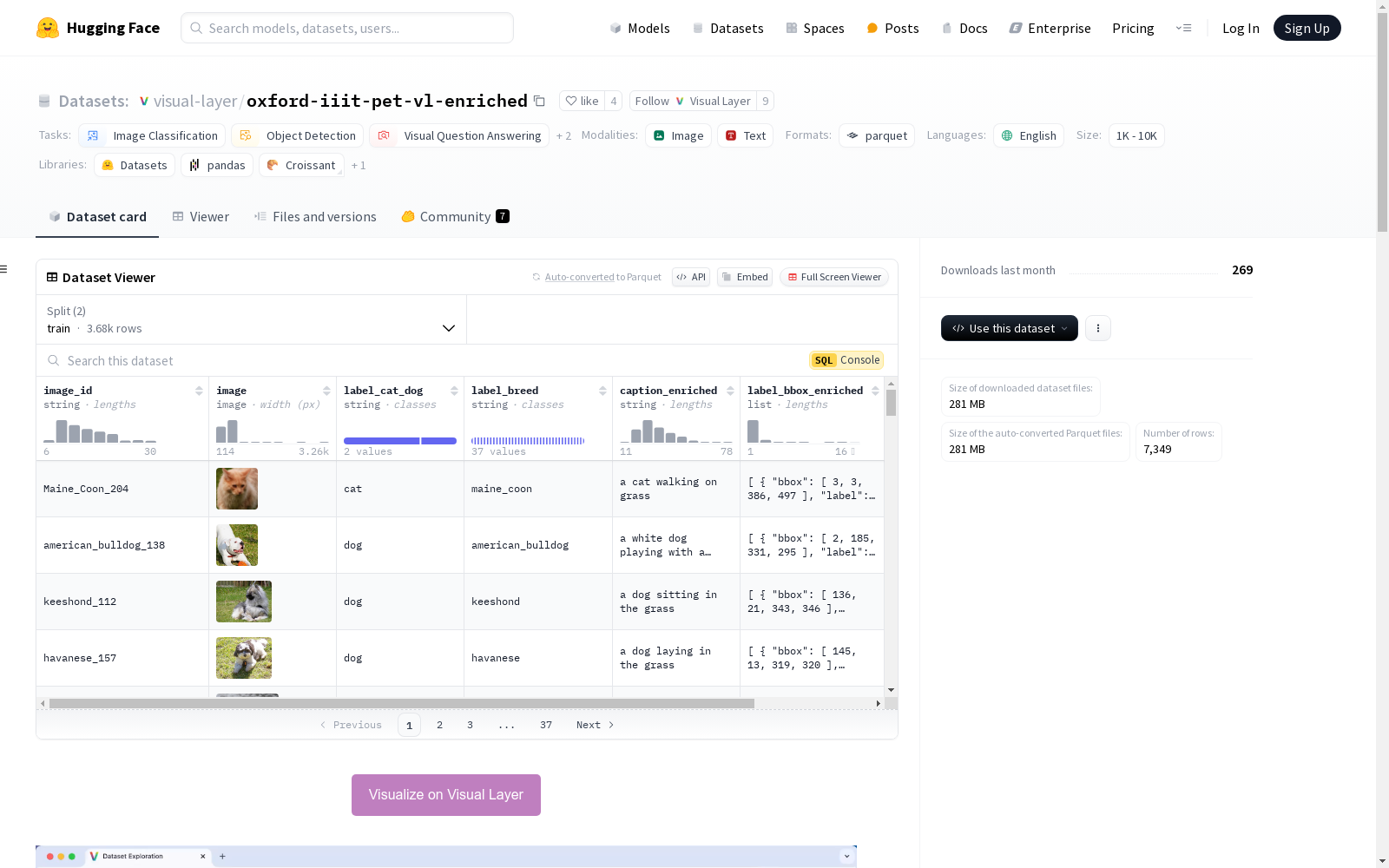Open the Full Screen Viewer
The image size is (1389, 868).
[x=834, y=277]
